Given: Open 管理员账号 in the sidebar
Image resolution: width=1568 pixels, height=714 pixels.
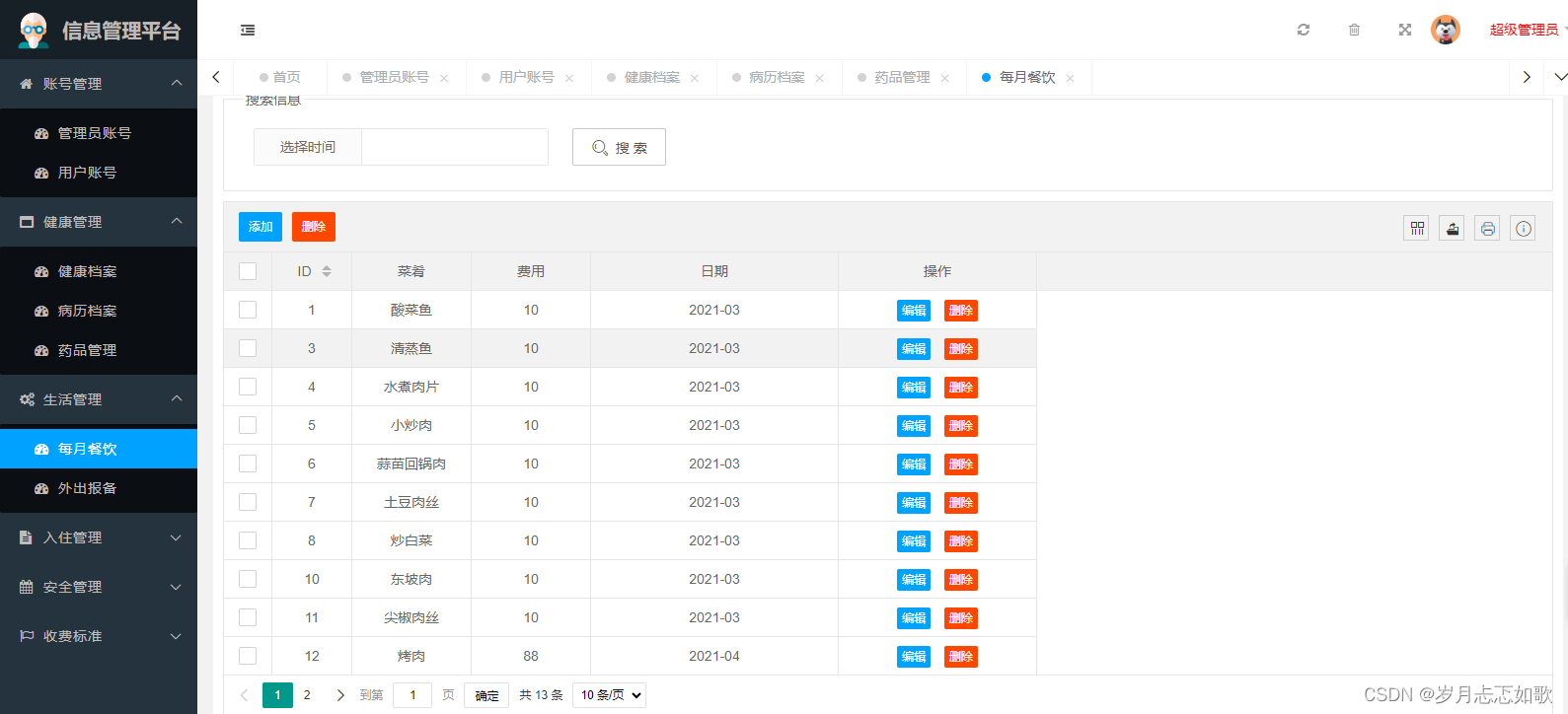Looking at the screenshot, I should 99,133.
